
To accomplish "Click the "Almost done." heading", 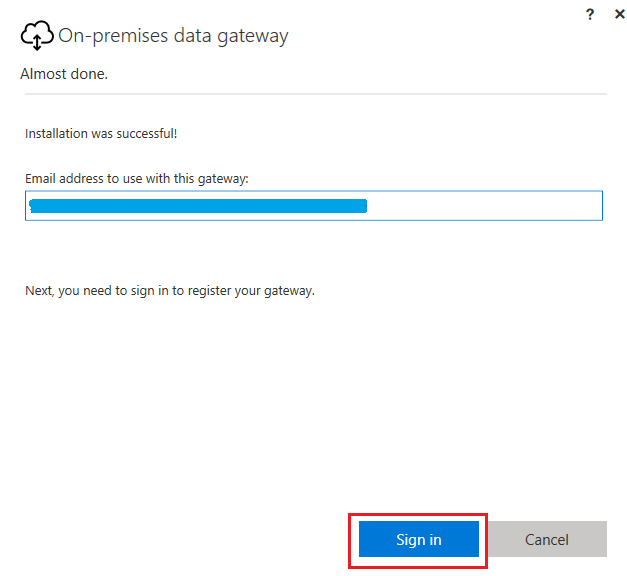I will 64,74.
